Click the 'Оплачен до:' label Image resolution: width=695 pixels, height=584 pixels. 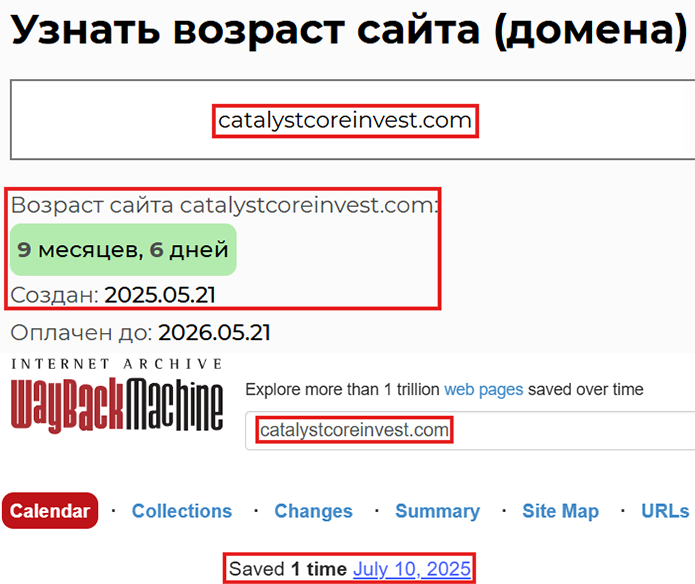click(x=82, y=332)
